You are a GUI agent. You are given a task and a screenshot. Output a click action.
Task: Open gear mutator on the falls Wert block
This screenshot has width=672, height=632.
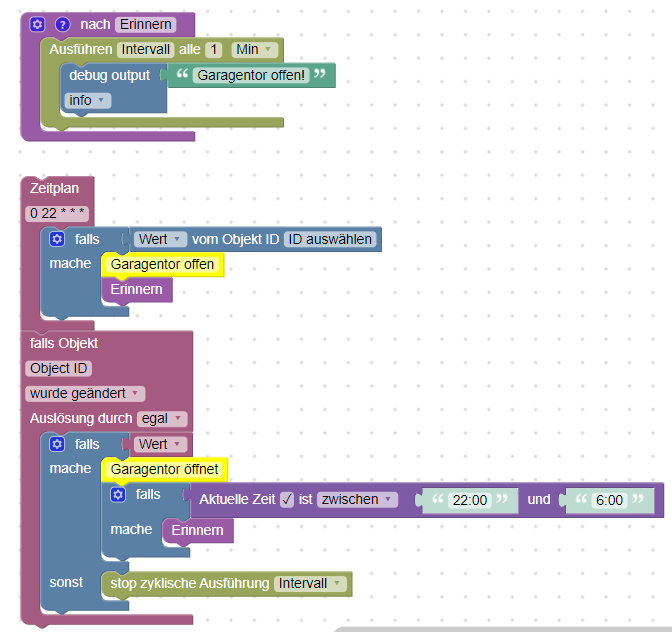[57, 444]
